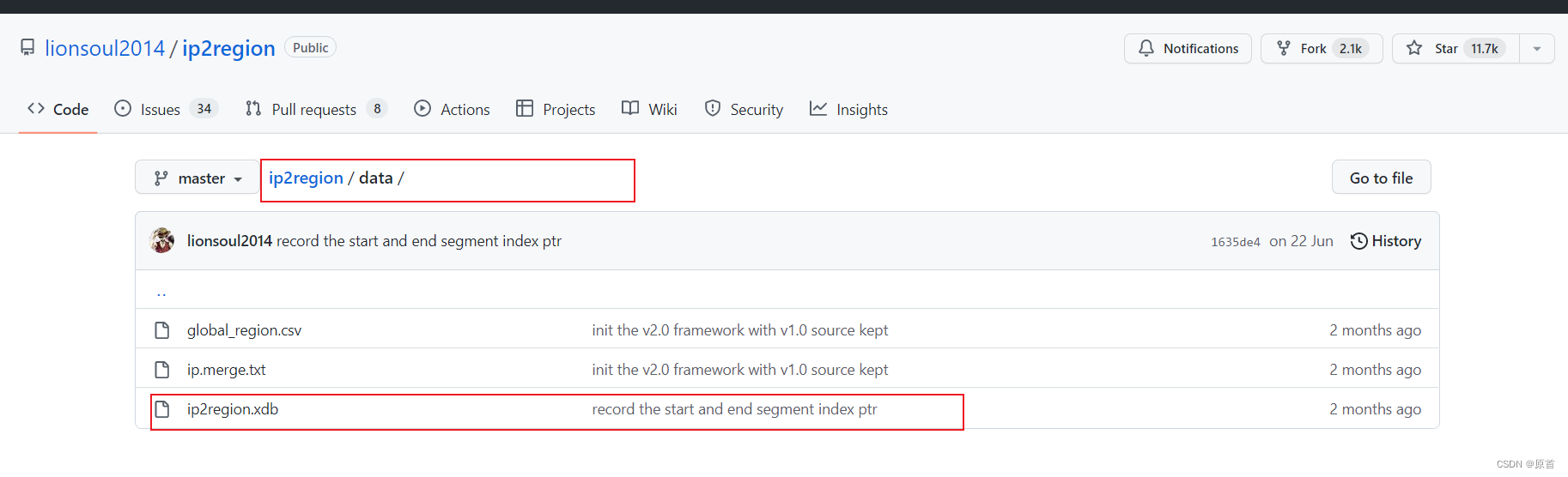Open the commit History link
Viewport: 1568px width, 477px height.
click(1385, 241)
